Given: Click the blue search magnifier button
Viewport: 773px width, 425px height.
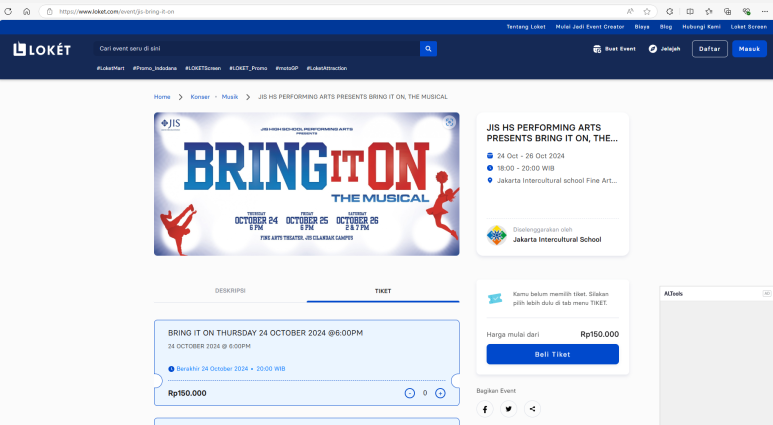Looking at the screenshot, I should (x=428, y=49).
